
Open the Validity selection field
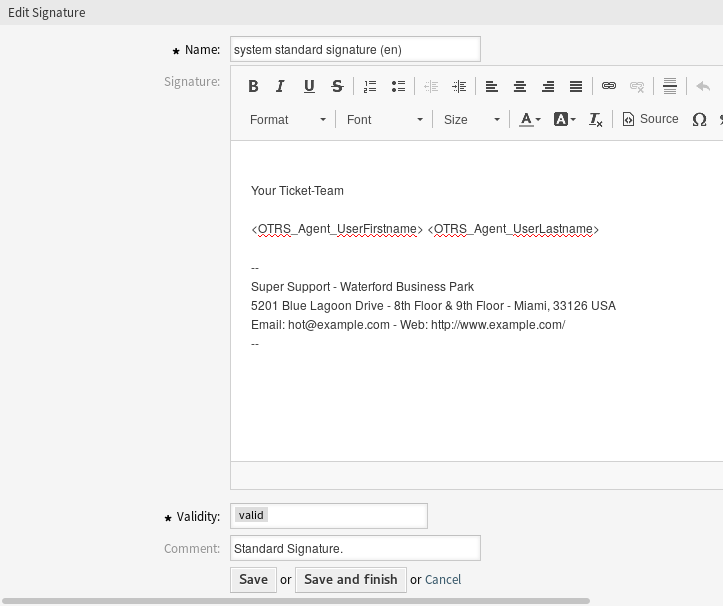pyautogui.click(x=329, y=516)
